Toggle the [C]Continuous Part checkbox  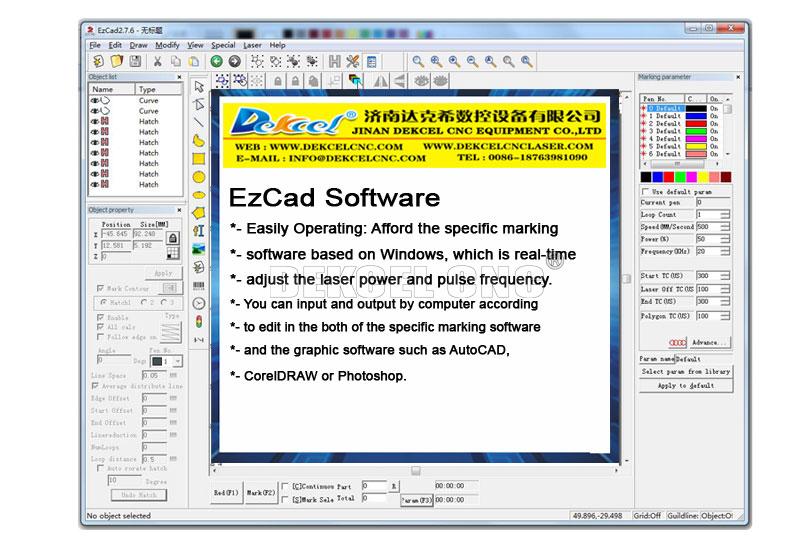click(x=285, y=486)
